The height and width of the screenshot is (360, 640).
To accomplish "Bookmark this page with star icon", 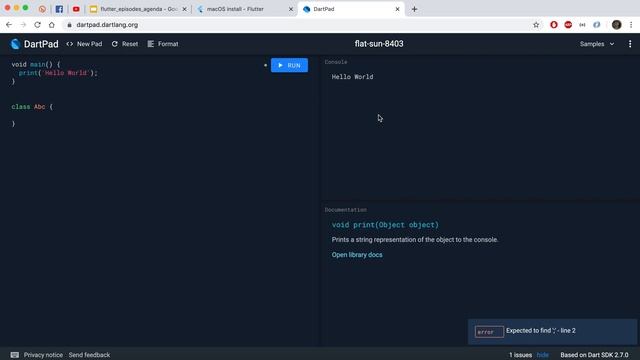I will (x=536, y=25).
